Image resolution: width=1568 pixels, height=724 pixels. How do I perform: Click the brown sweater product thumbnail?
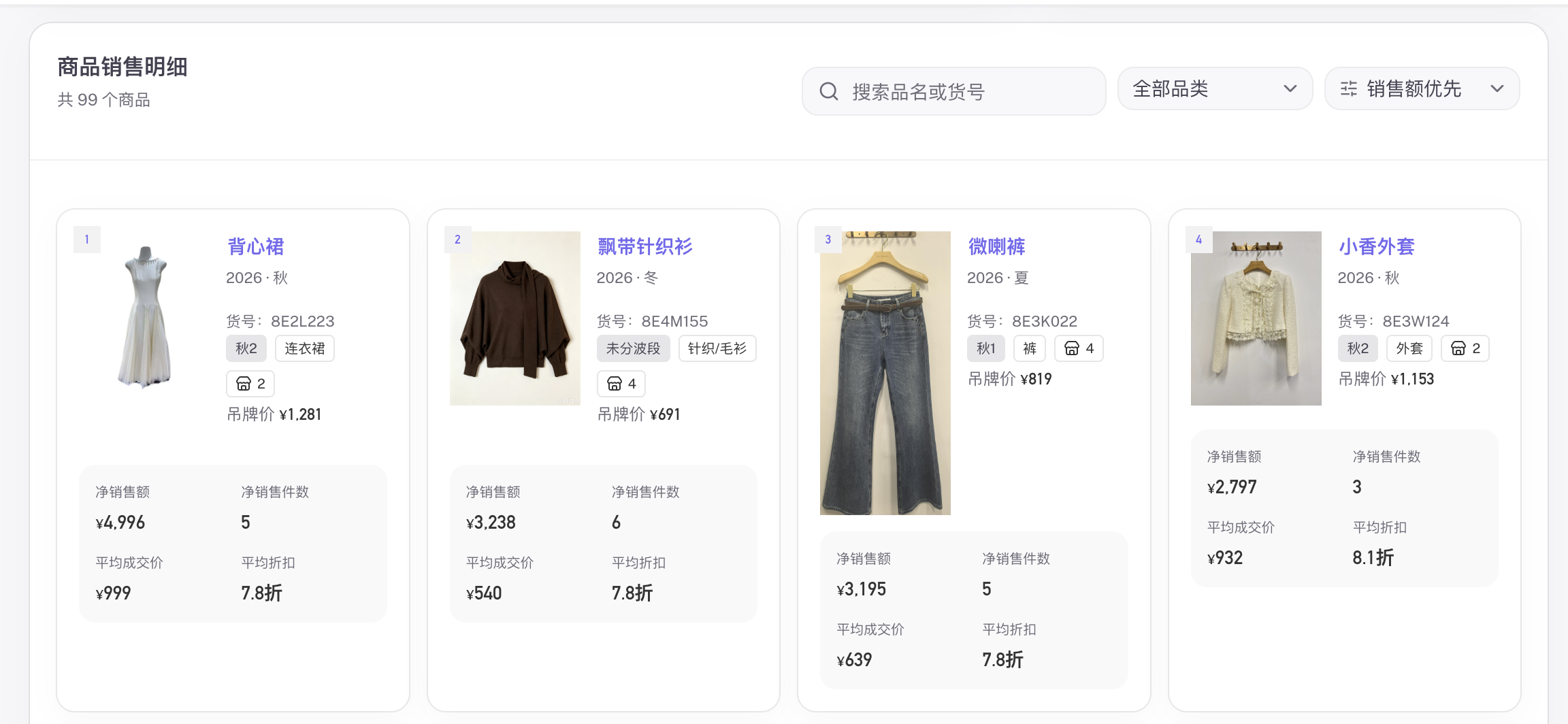coord(515,318)
